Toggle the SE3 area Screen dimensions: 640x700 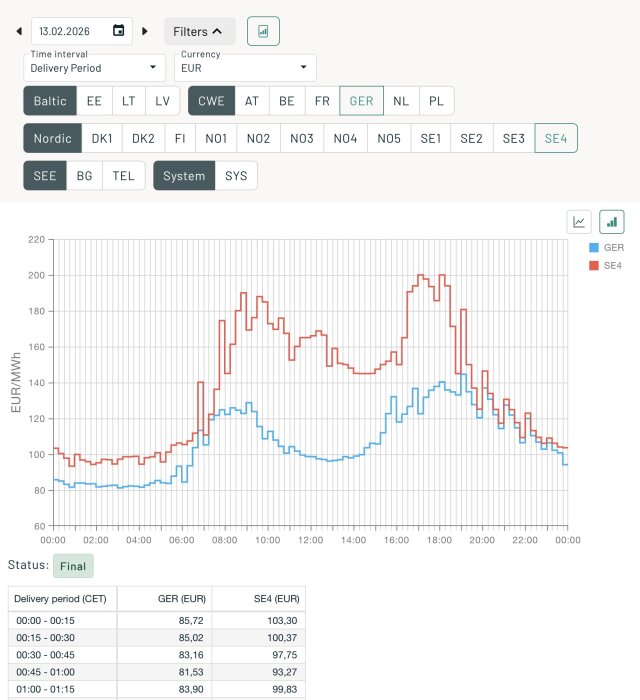tap(514, 138)
